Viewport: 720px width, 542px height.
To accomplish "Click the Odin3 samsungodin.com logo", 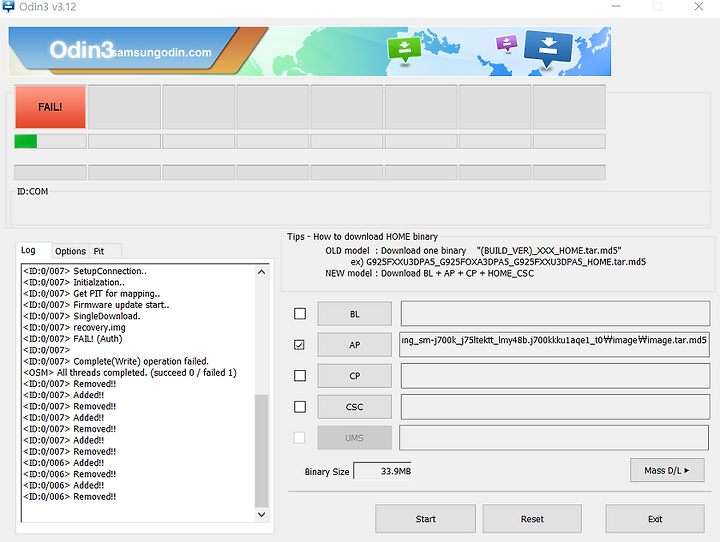I will 130,50.
